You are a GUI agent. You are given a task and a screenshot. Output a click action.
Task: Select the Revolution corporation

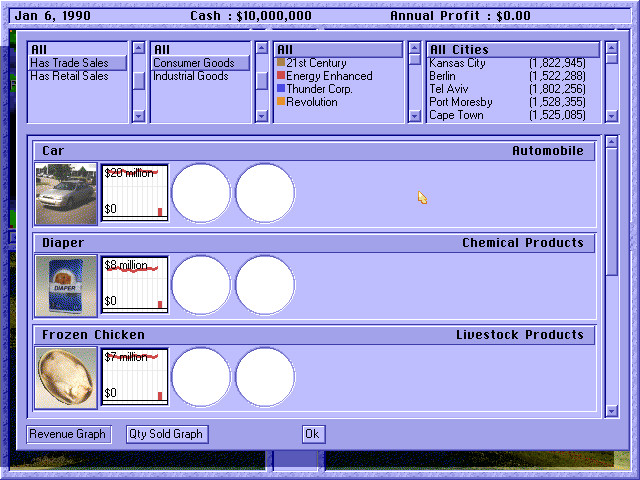tap(339, 102)
